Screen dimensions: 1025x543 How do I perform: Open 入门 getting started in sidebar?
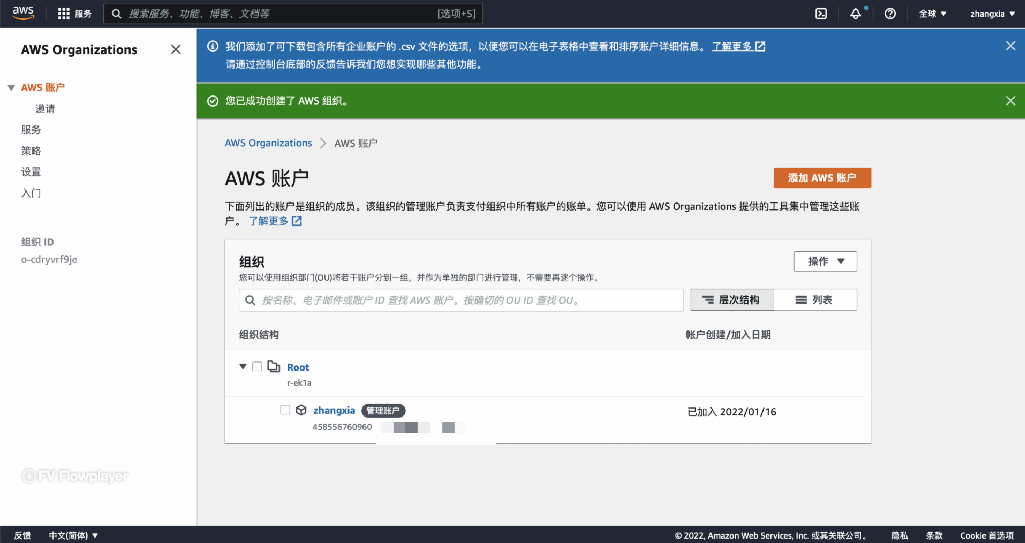(x=31, y=193)
